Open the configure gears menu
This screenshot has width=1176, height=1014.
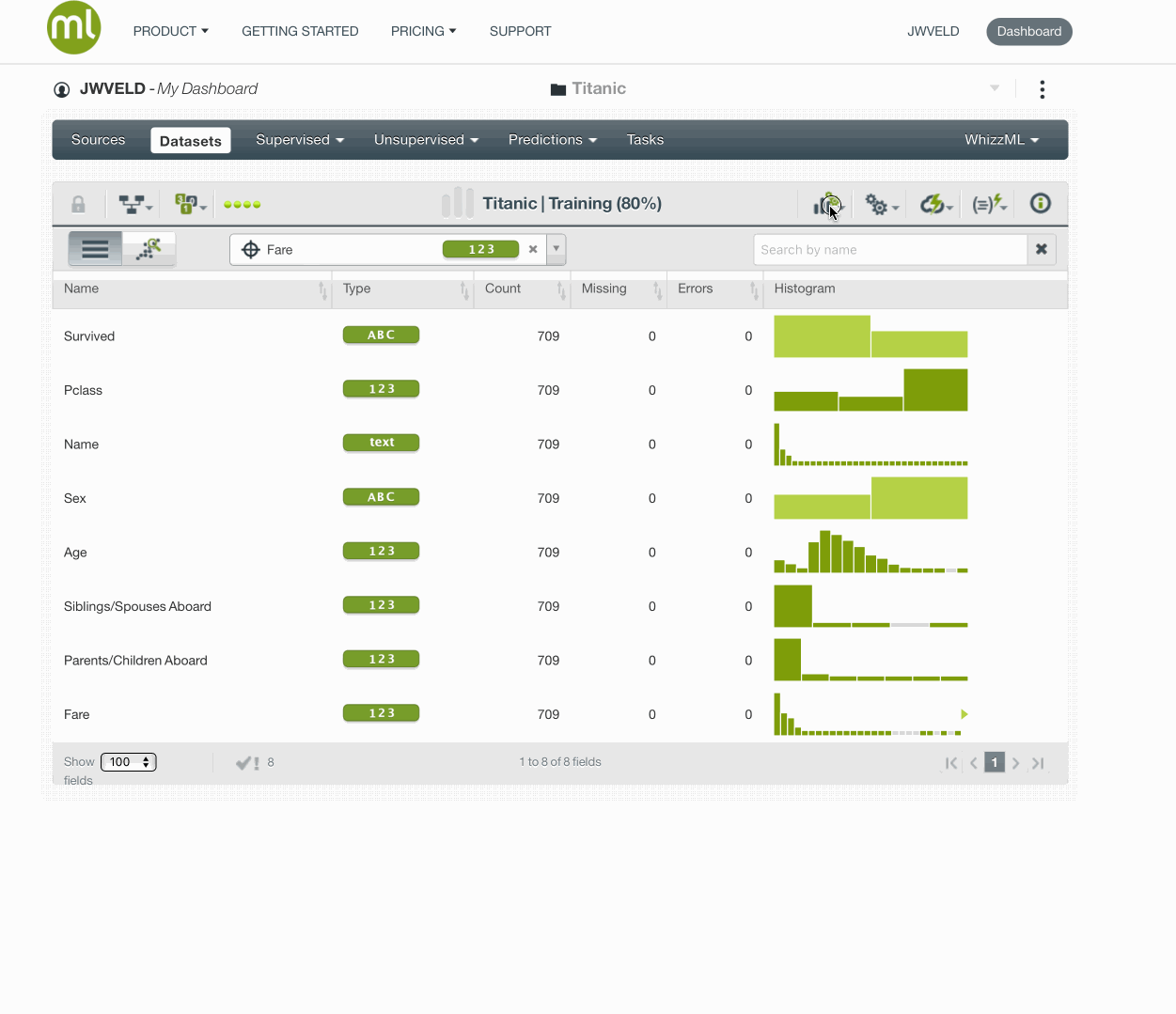coord(881,204)
